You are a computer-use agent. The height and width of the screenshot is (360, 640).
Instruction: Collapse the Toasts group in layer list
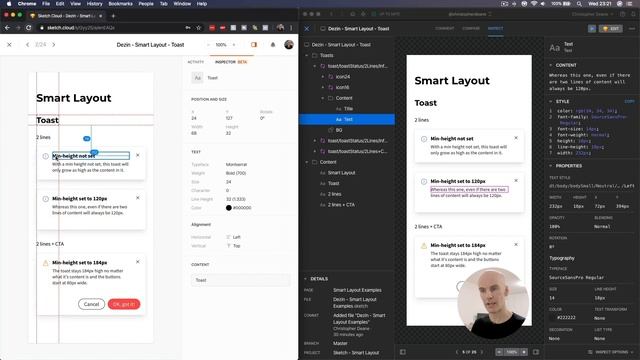coord(307,55)
